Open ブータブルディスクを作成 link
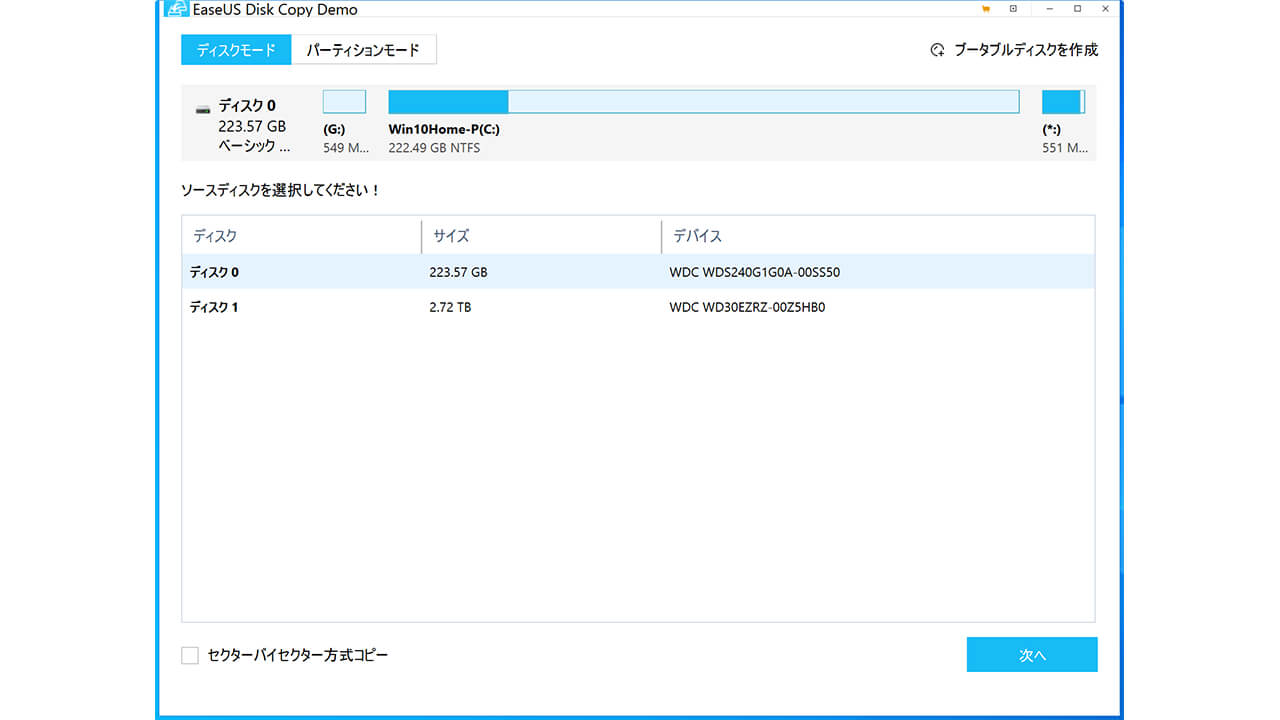Viewport: 1280px width, 720px height. (1026, 50)
